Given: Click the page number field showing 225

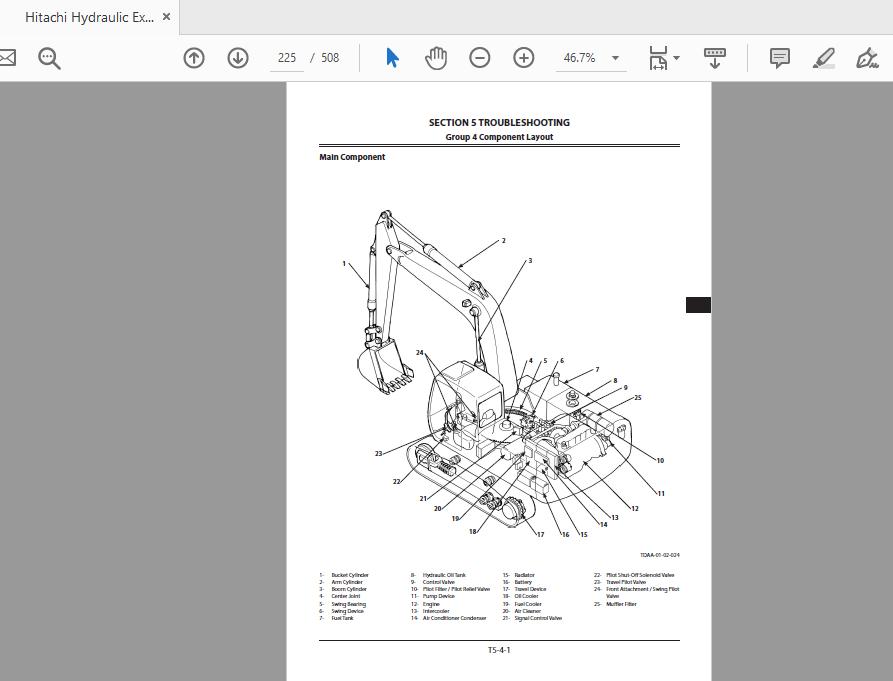Looking at the screenshot, I should [286, 58].
